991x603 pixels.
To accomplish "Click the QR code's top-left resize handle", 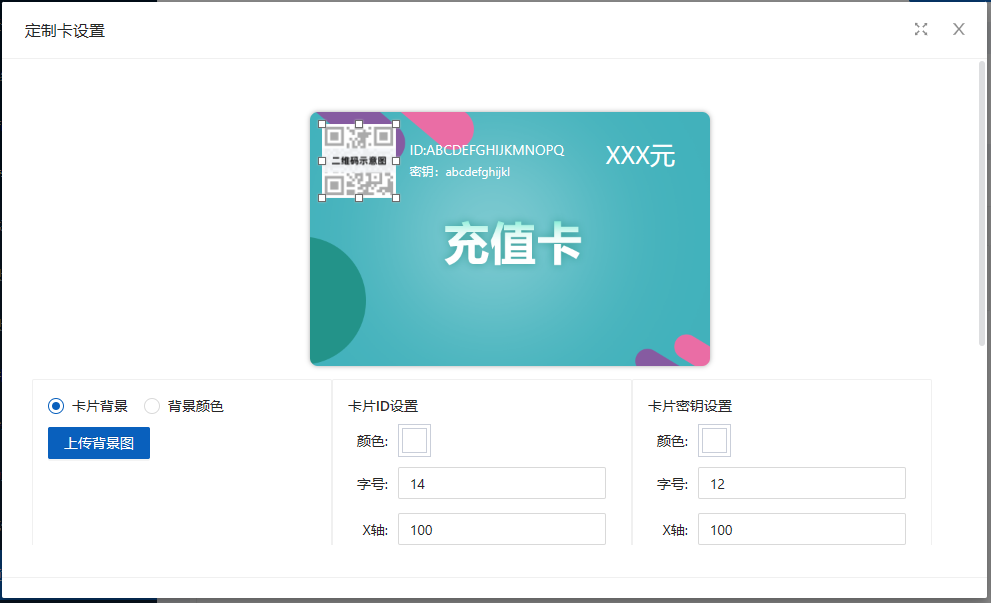I will pos(322,124).
